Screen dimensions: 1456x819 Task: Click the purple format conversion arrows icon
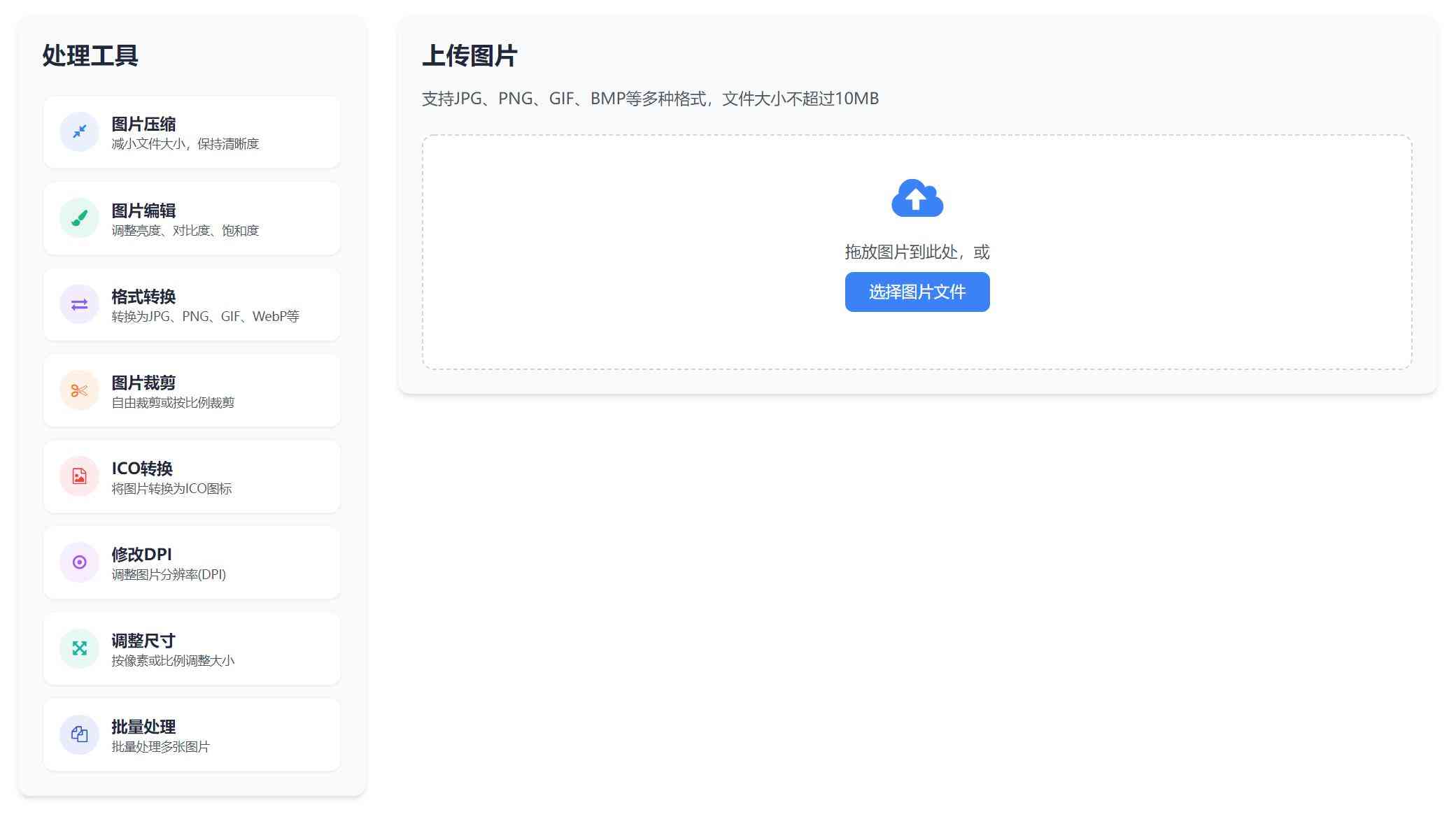pyautogui.click(x=80, y=304)
